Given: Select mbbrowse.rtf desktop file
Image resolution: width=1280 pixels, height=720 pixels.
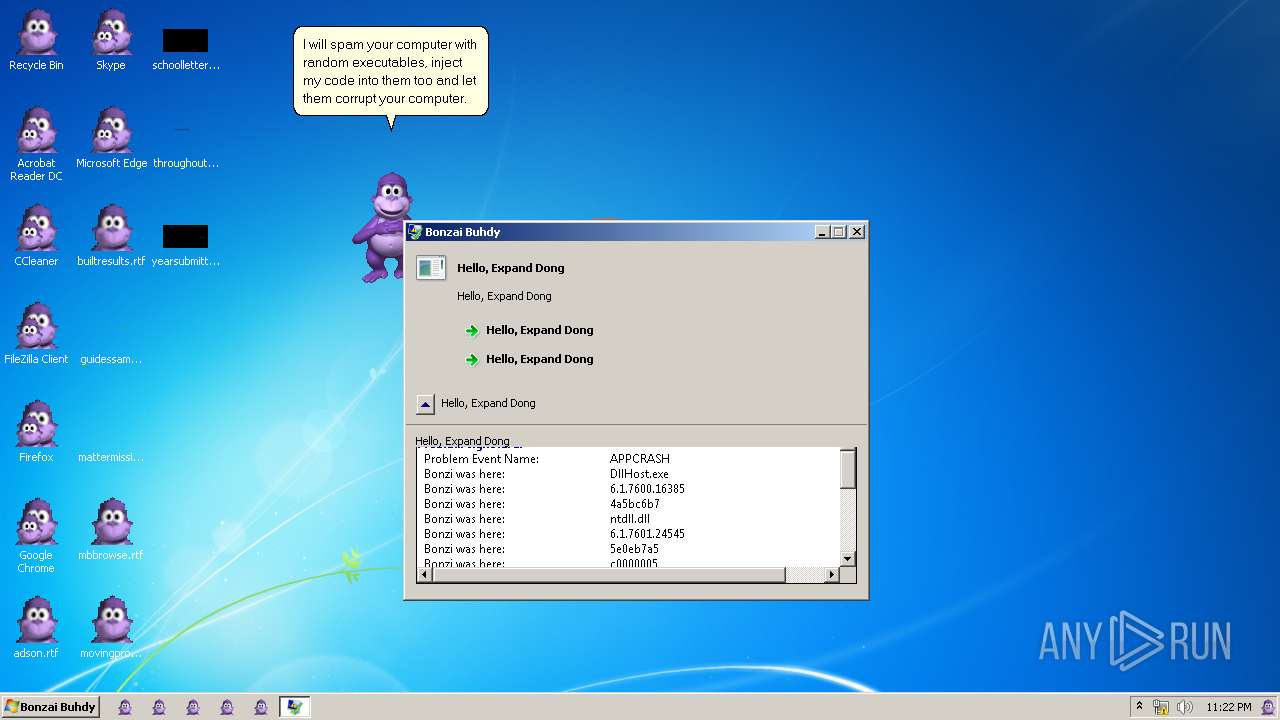Looking at the screenshot, I should click(x=111, y=530).
